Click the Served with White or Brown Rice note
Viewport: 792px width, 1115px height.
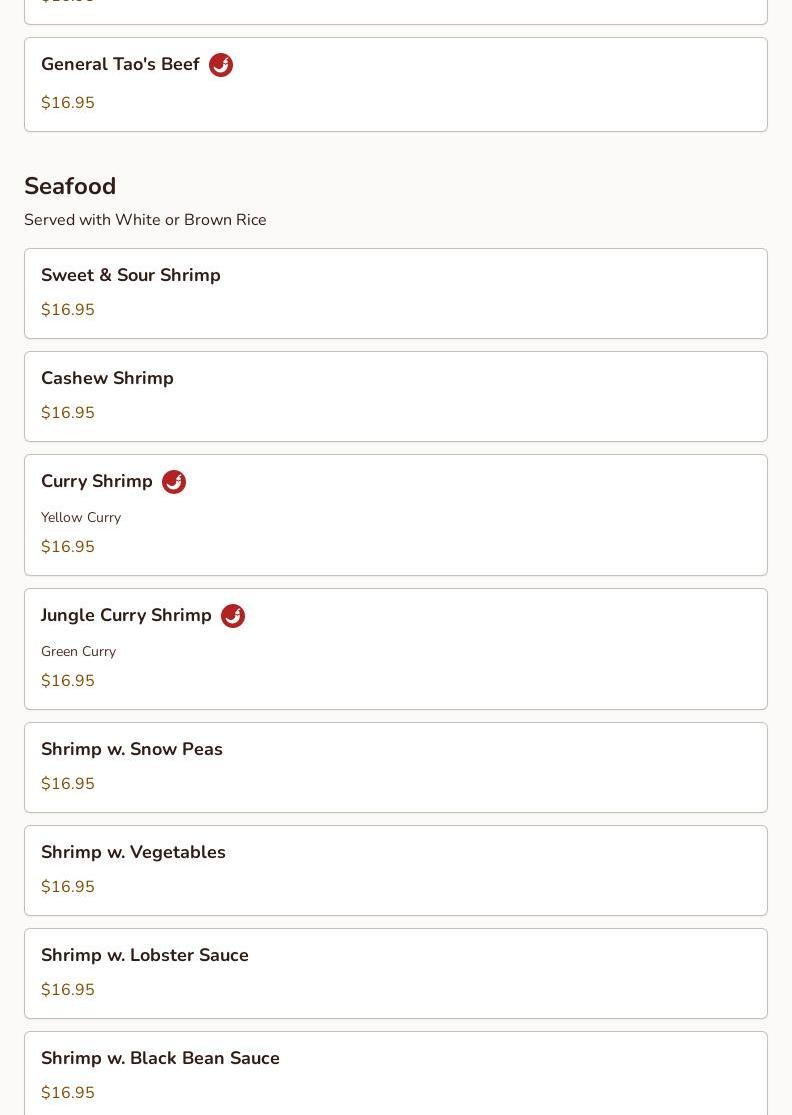pyautogui.click(x=145, y=220)
